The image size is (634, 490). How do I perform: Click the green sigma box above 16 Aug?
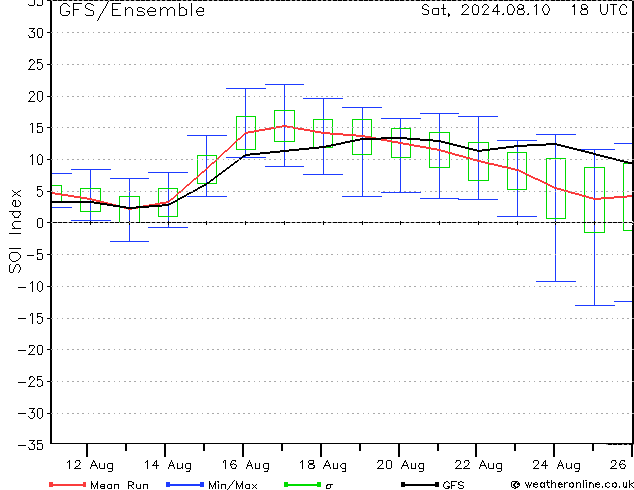point(246,133)
